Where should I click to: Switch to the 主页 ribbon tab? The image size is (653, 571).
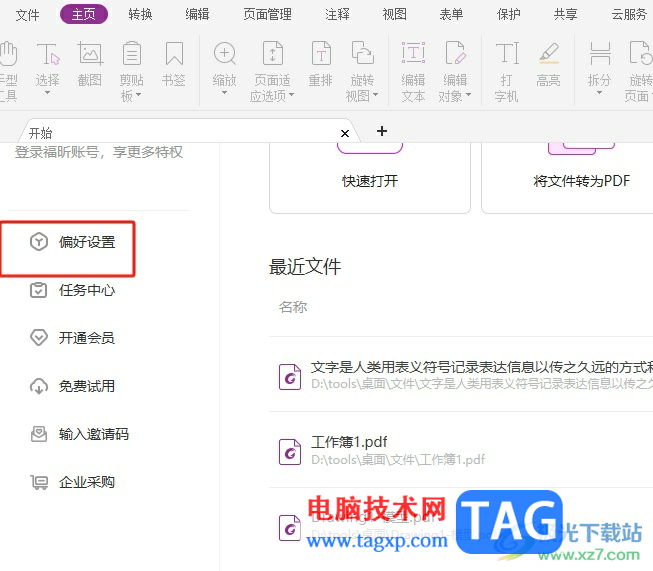coord(84,15)
